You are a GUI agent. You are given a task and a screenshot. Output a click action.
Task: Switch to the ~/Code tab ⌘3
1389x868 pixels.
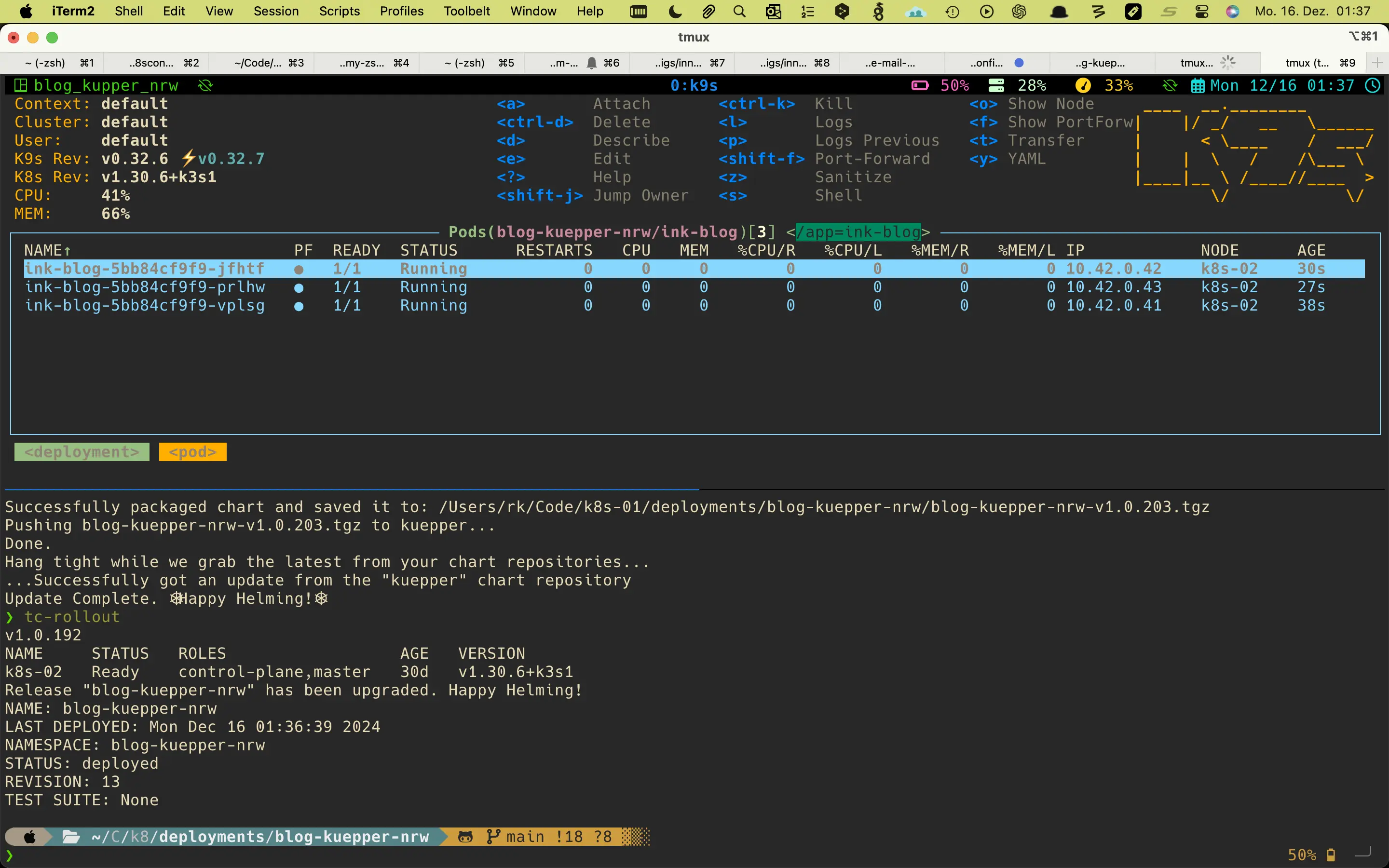268,63
